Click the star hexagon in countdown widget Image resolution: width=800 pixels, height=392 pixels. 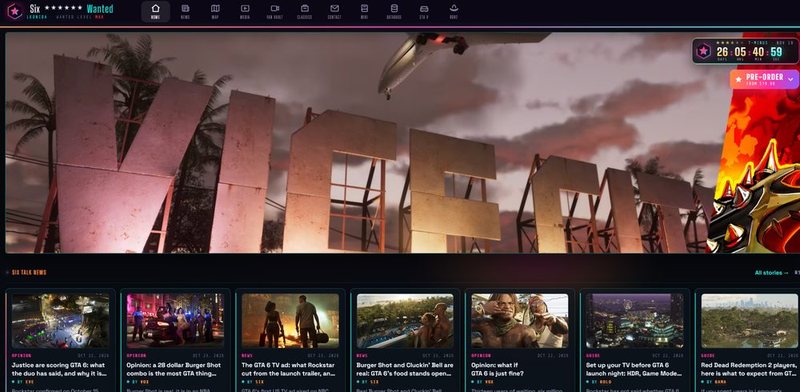[704, 51]
